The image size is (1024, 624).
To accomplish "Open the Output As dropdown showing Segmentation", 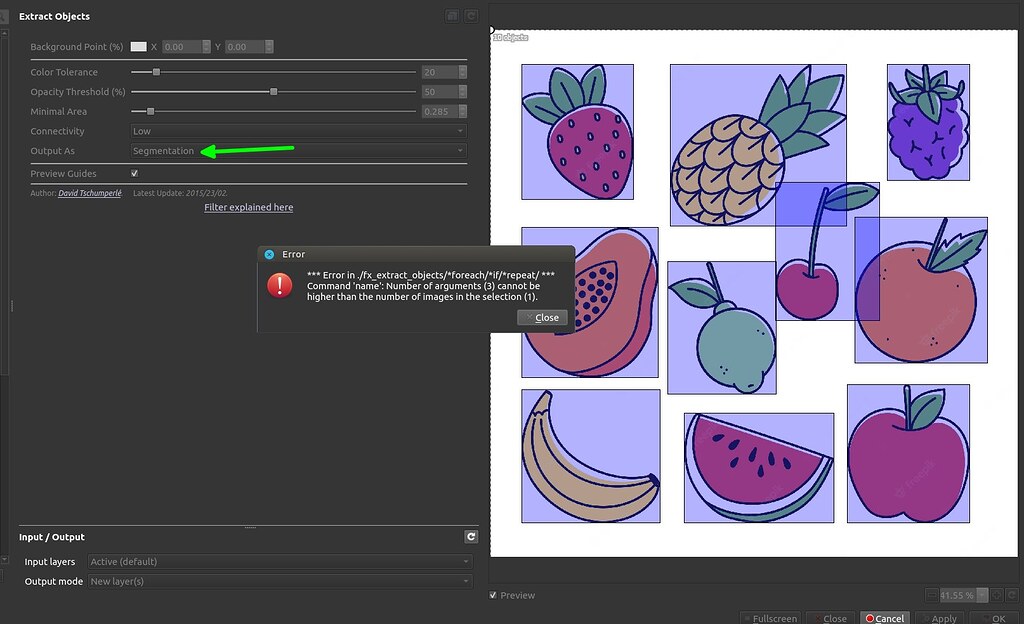I will click(297, 150).
